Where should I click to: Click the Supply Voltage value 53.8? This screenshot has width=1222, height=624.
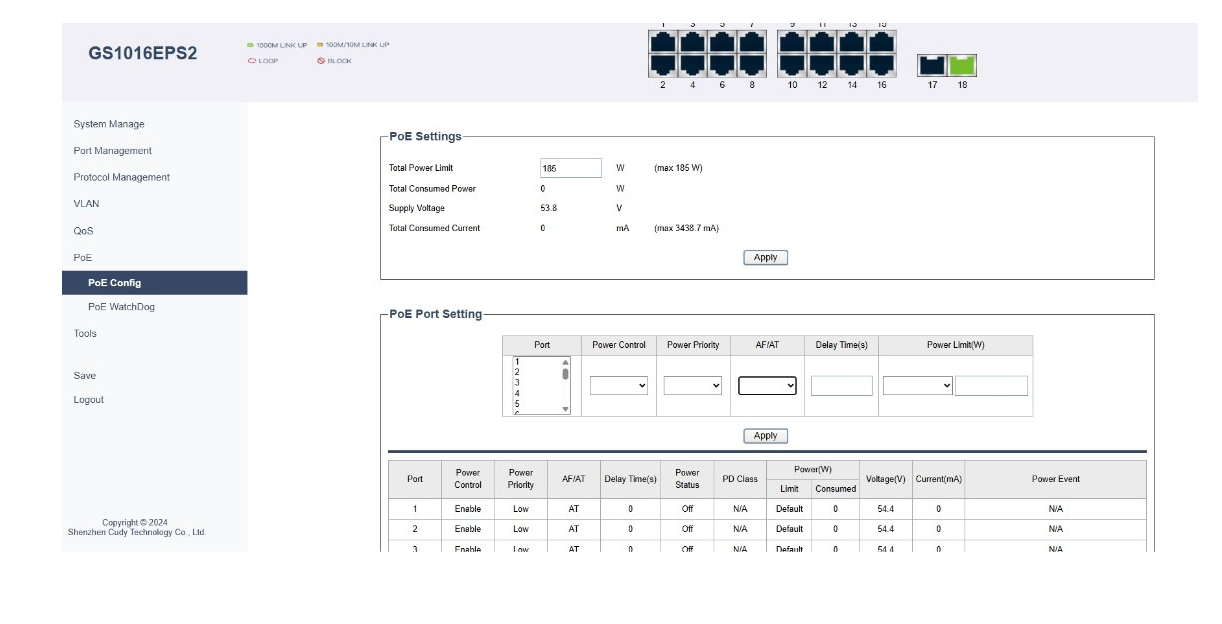coord(548,208)
